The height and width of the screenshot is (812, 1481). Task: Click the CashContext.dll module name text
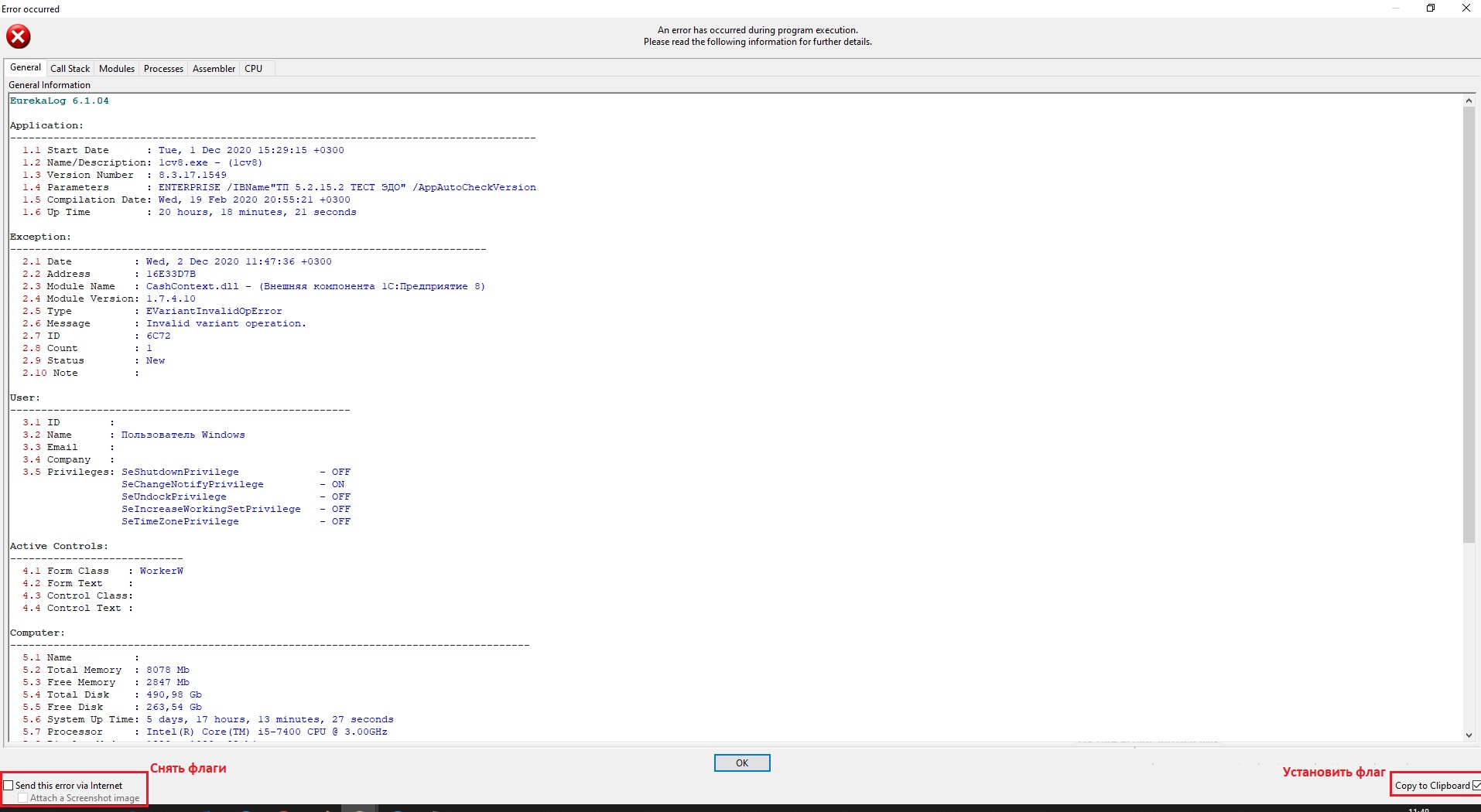pyautogui.click(x=193, y=286)
